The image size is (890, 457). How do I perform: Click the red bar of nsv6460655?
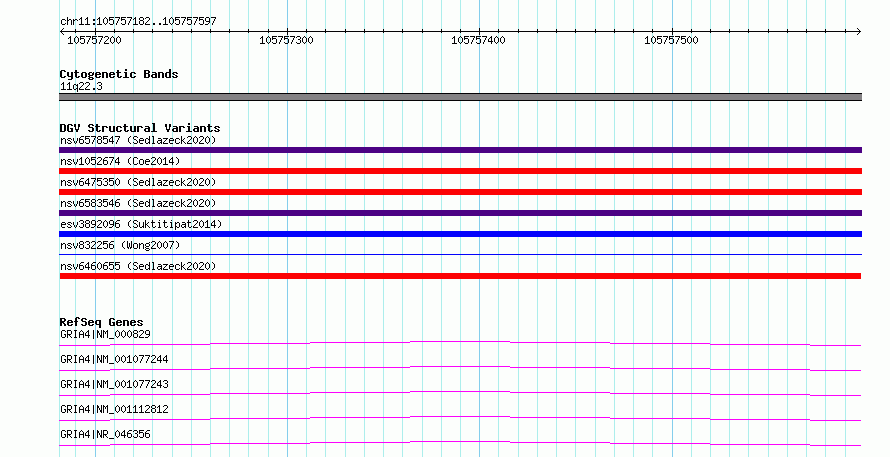tap(460, 276)
